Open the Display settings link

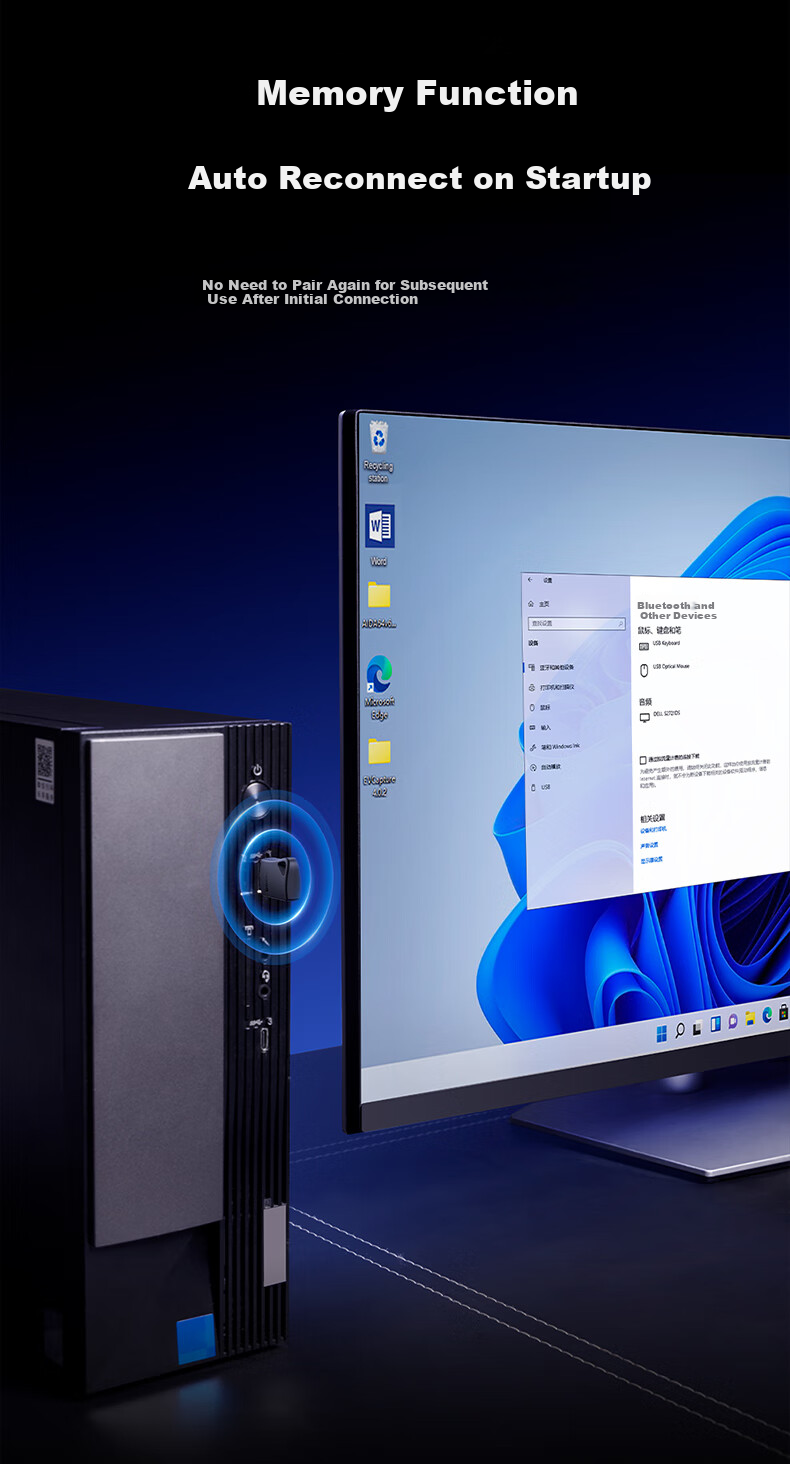651,859
